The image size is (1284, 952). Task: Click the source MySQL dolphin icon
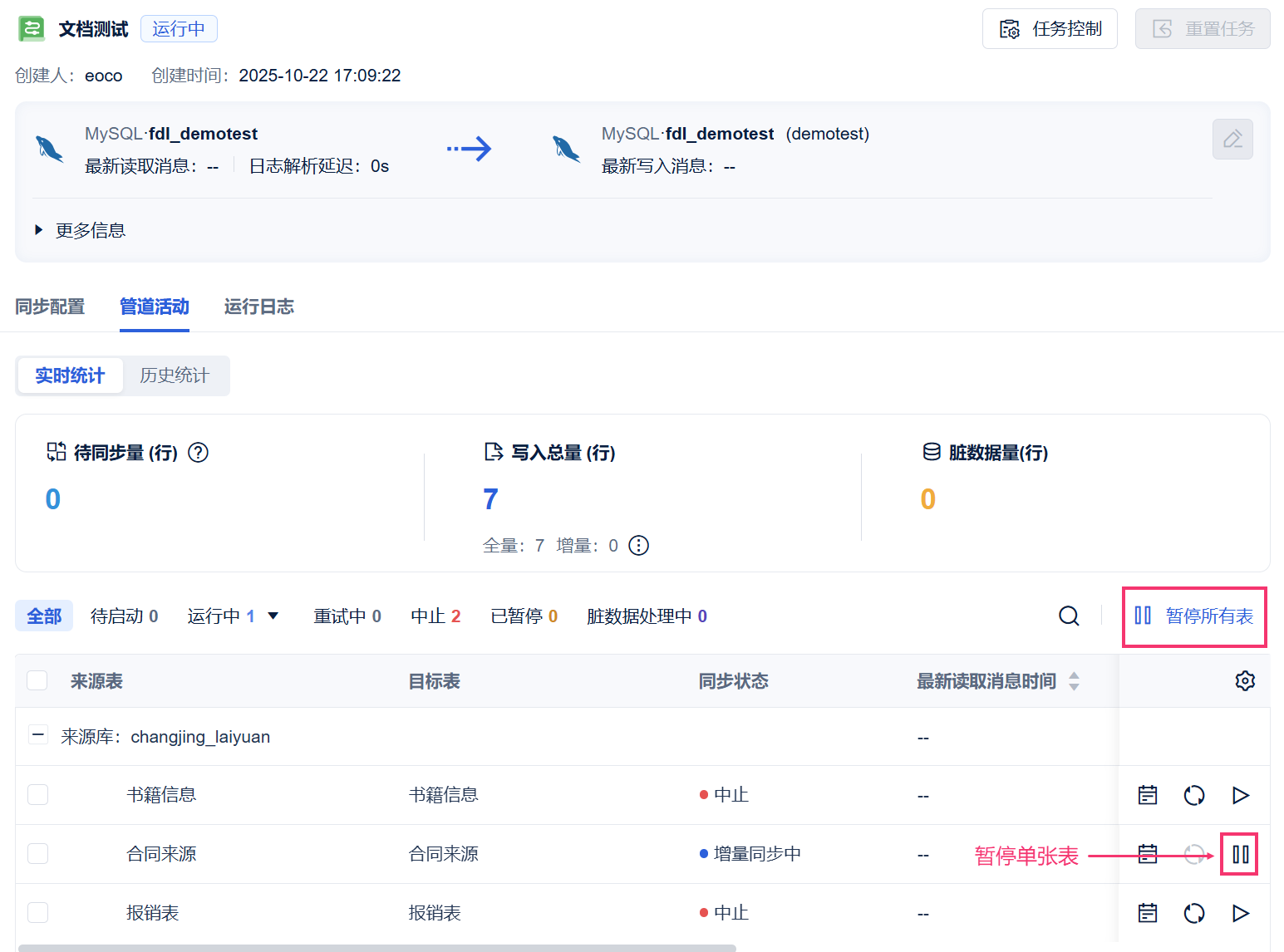tap(50, 150)
